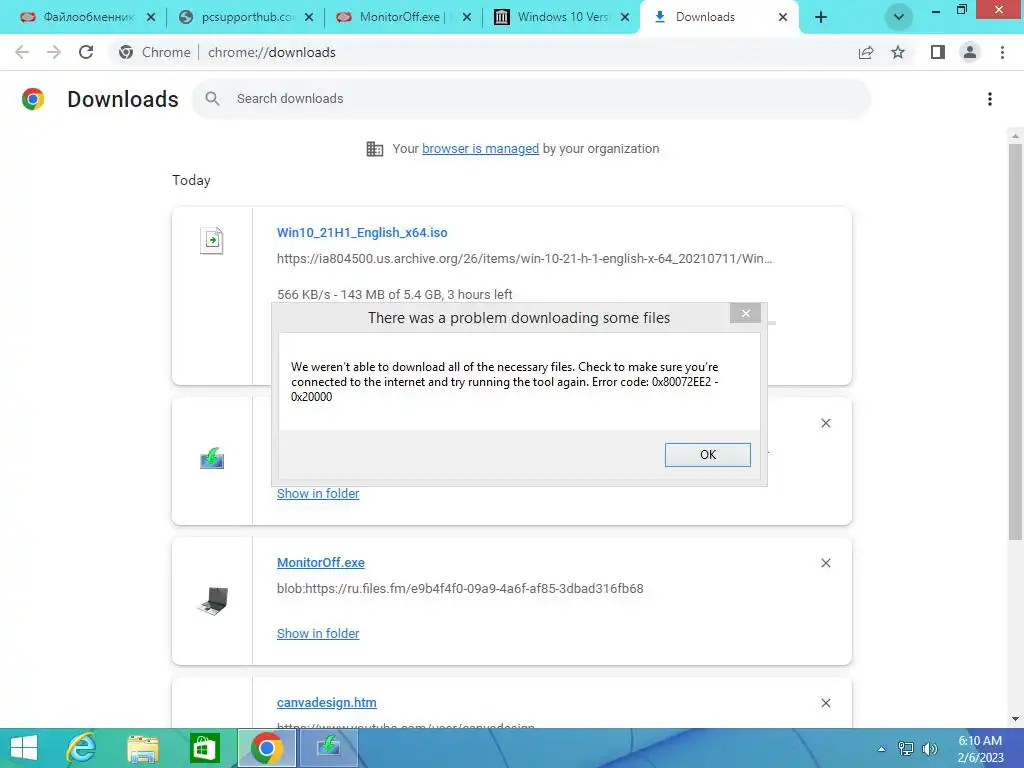Screen dimensions: 1024x768
Task: Click the forward navigation arrow
Action: tap(54, 52)
